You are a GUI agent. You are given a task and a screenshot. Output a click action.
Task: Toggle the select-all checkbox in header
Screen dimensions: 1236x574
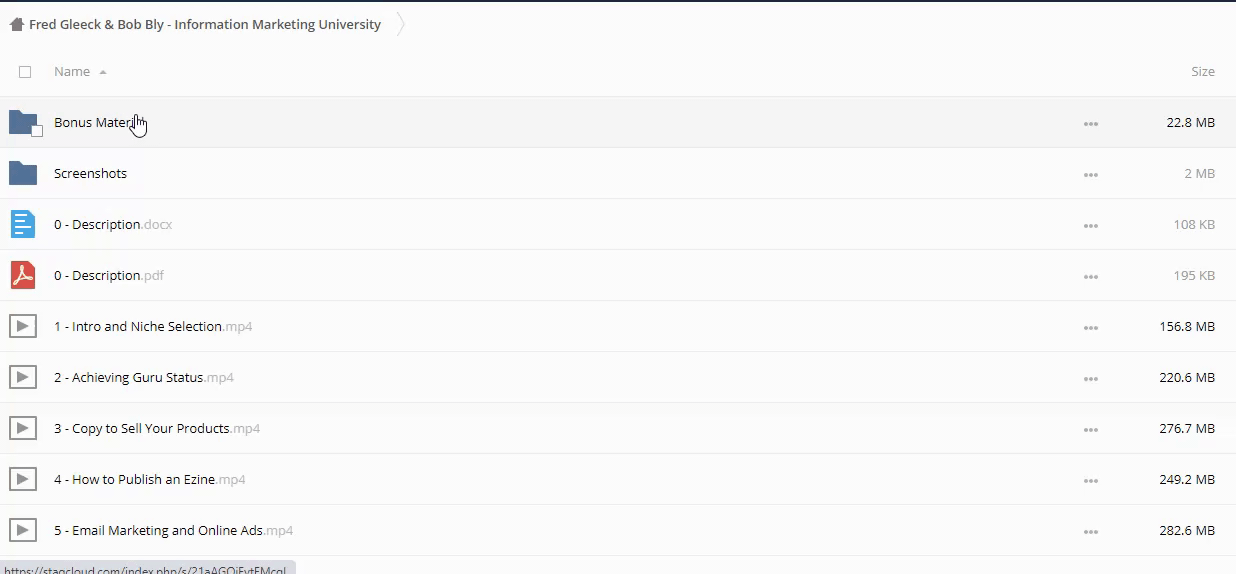click(x=25, y=72)
